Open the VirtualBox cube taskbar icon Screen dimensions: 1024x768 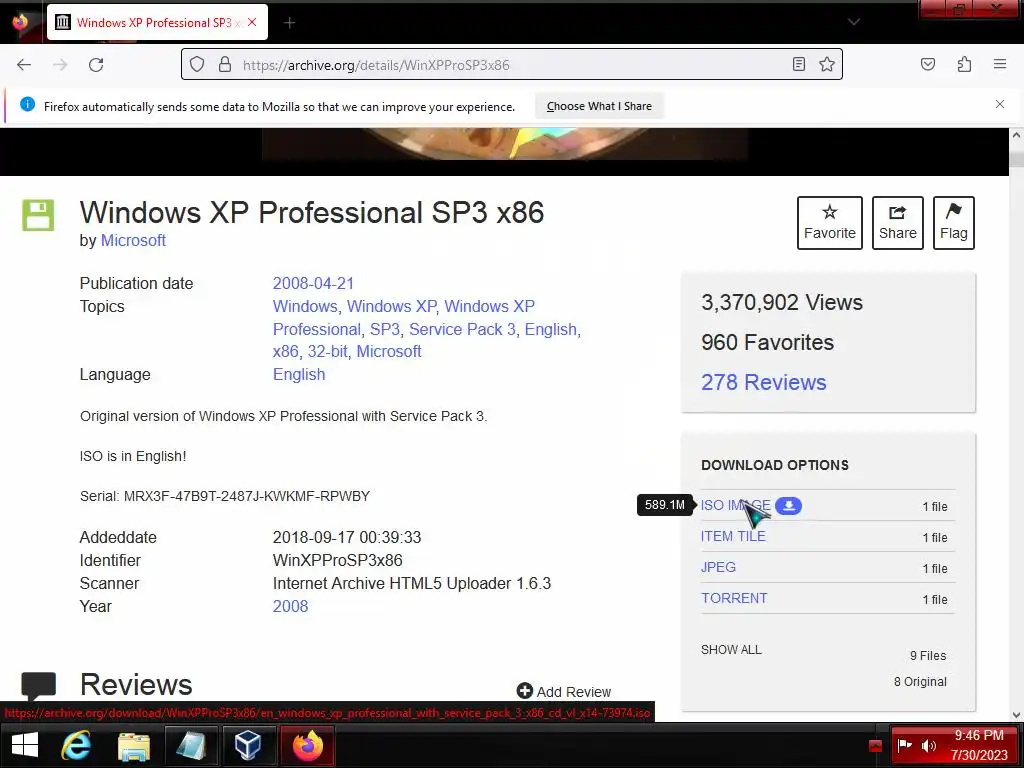248,745
